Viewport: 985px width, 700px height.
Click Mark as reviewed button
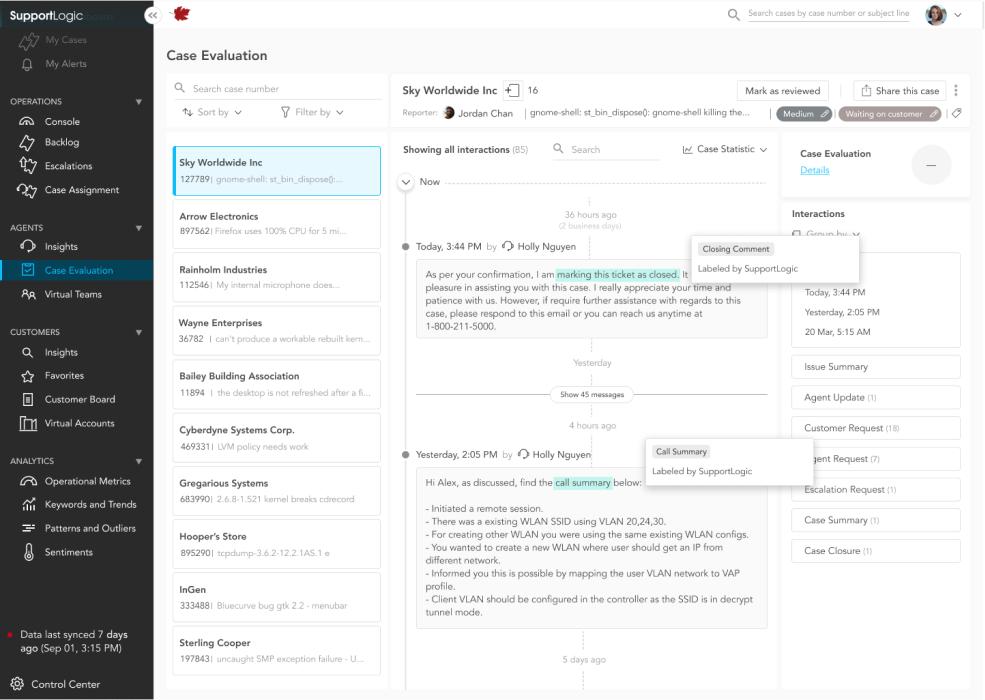tap(782, 90)
